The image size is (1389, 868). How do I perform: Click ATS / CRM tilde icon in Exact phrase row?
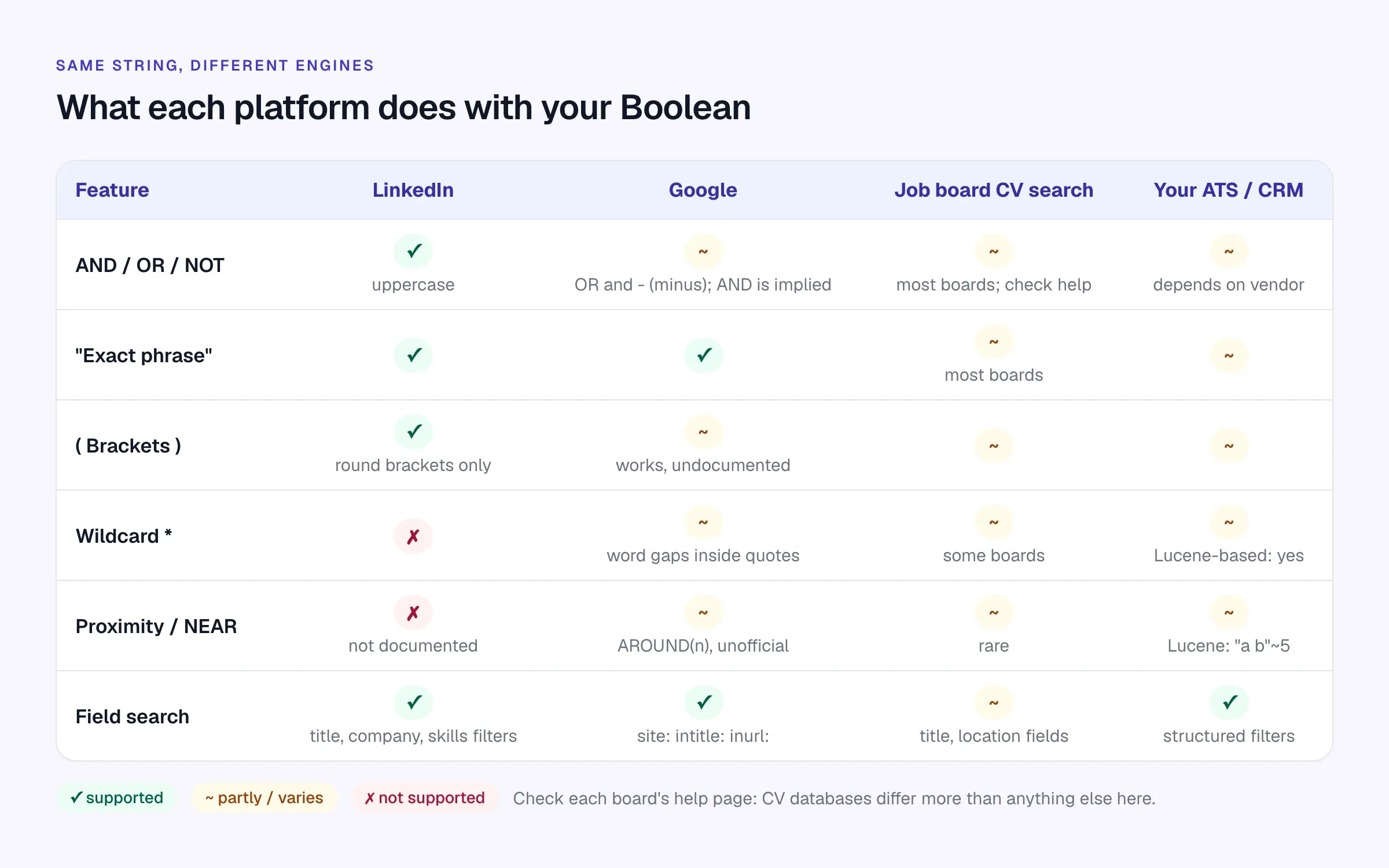pyautogui.click(x=1229, y=355)
